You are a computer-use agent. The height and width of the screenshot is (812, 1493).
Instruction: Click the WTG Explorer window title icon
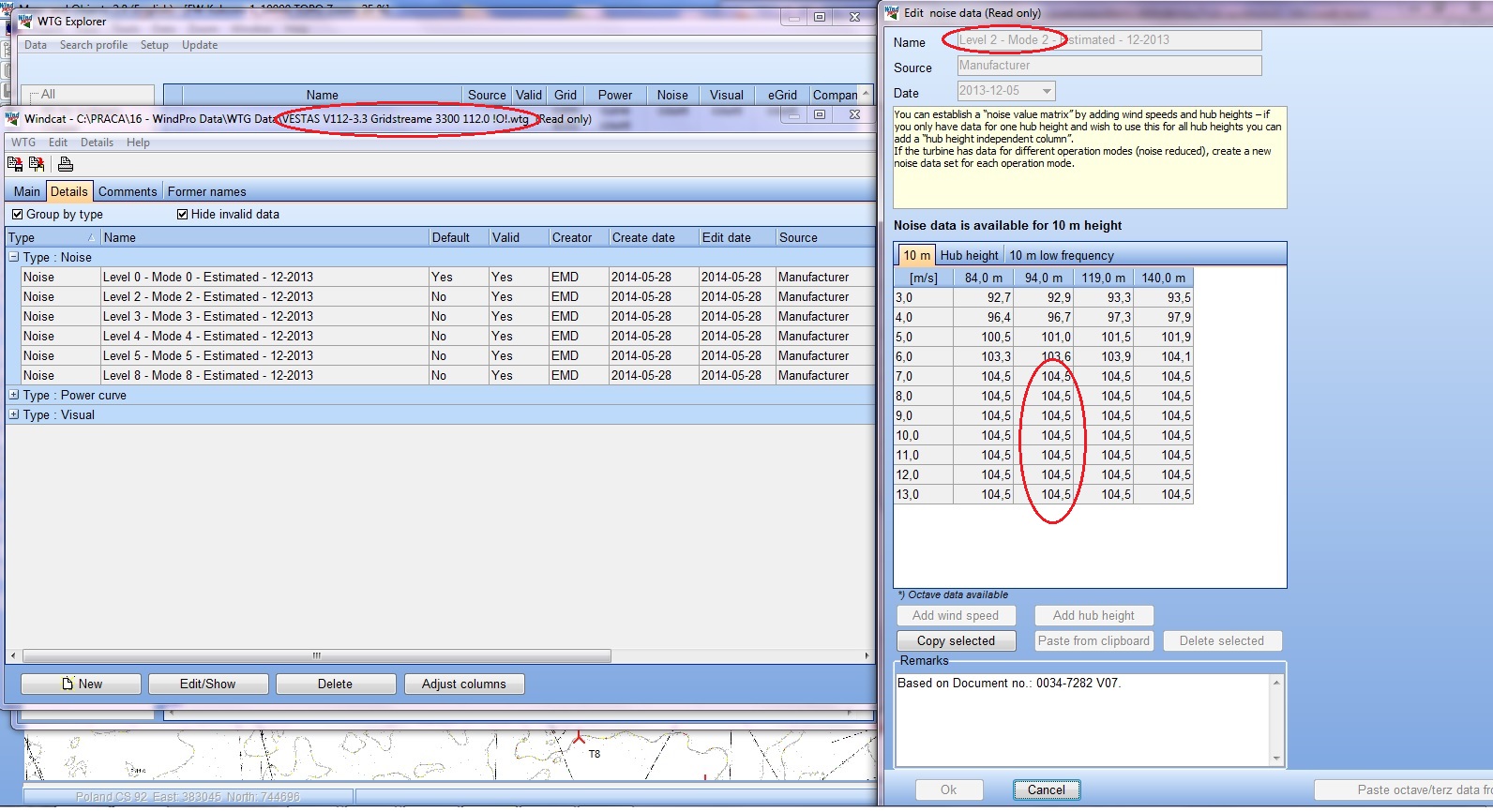tap(25, 21)
